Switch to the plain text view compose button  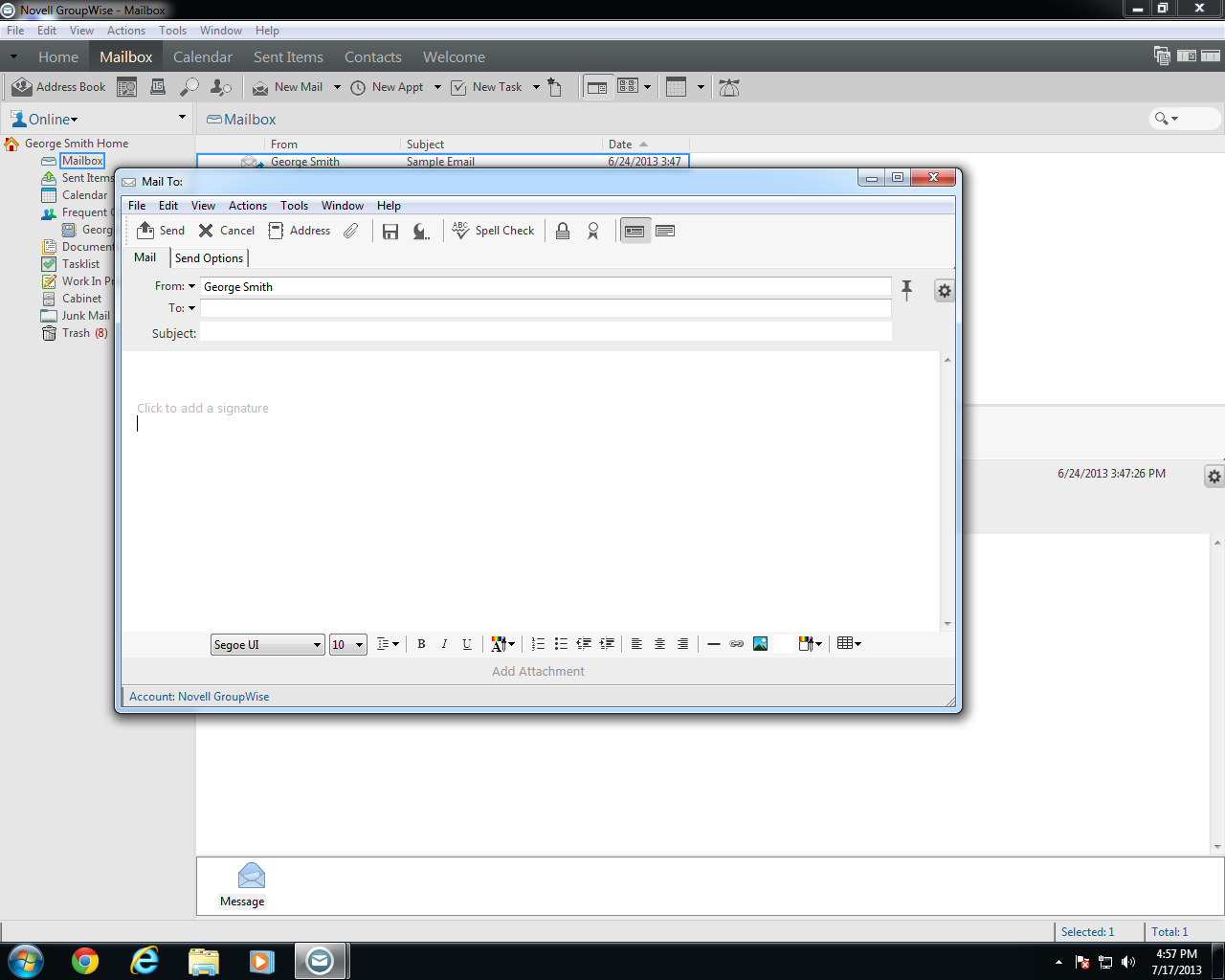pyautogui.click(x=665, y=231)
